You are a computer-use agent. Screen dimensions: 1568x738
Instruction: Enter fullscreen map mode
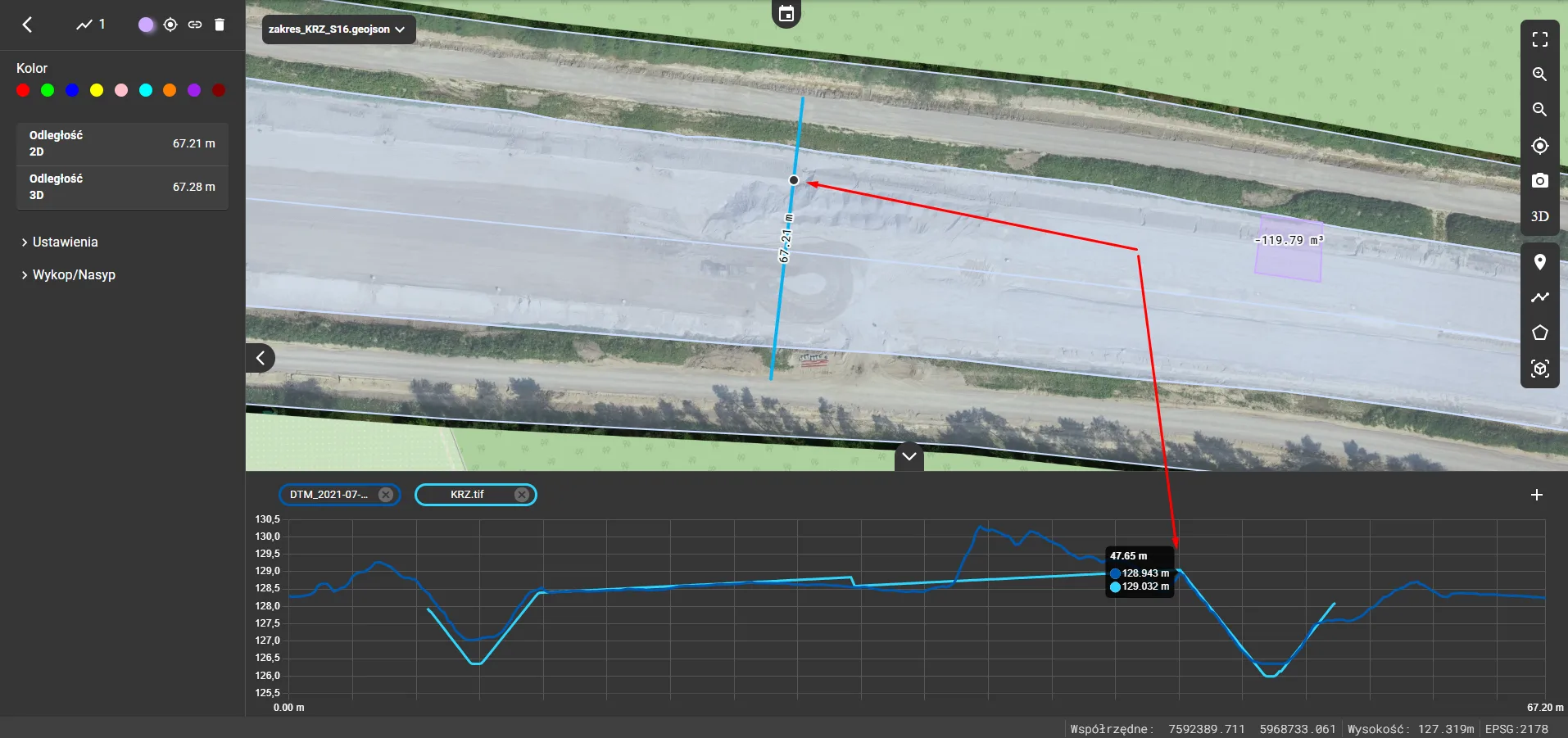(x=1539, y=39)
